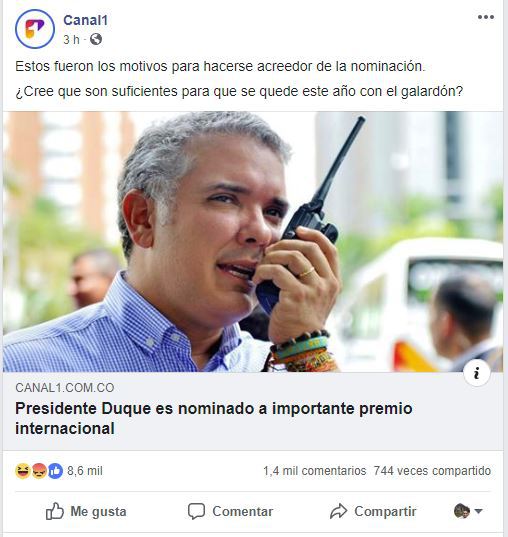Expand the profile selector dropdown arrow
The height and width of the screenshot is (537, 508).
[x=479, y=511]
